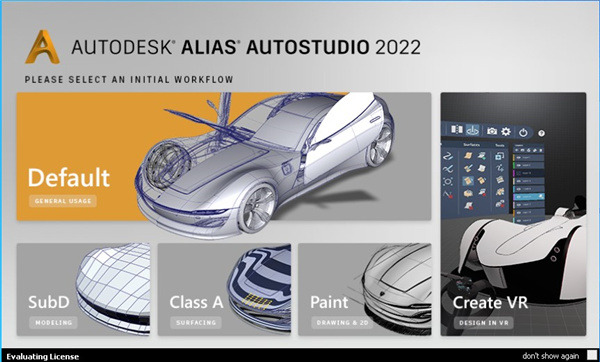Tick the don't show again checkbox
Screen dimensions: 600x362
tap(592, 355)
